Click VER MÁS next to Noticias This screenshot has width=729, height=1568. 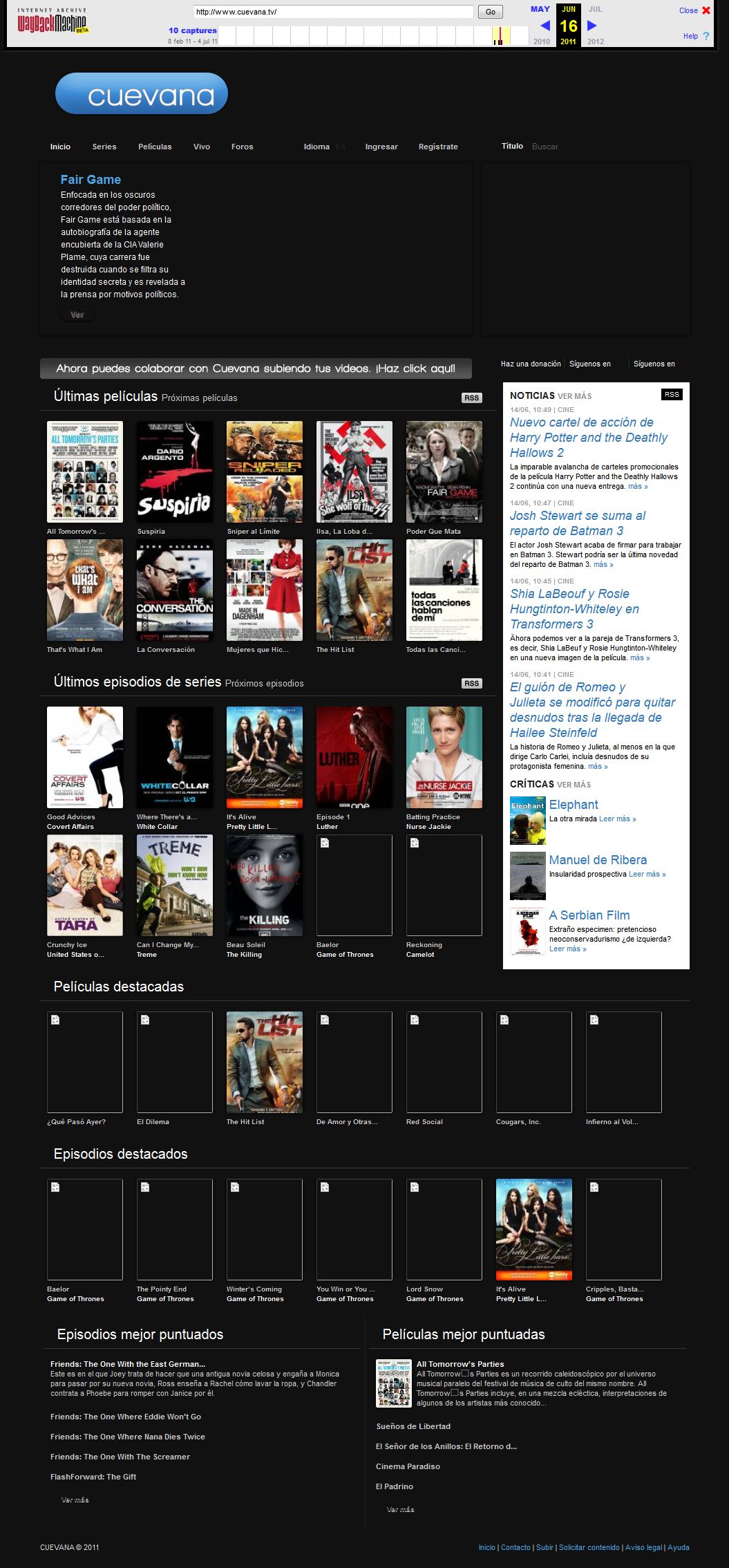tap(574, 396)
